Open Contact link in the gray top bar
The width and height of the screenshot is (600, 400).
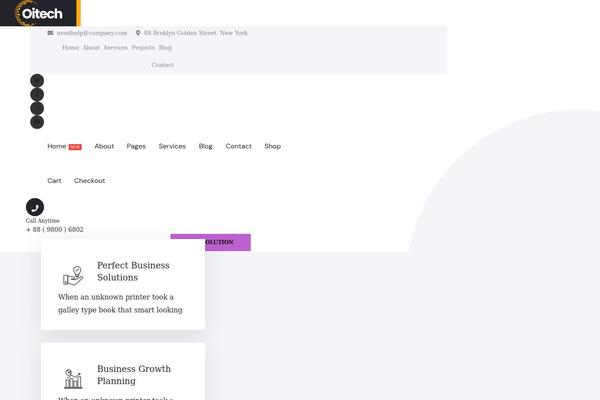(163, 65)
